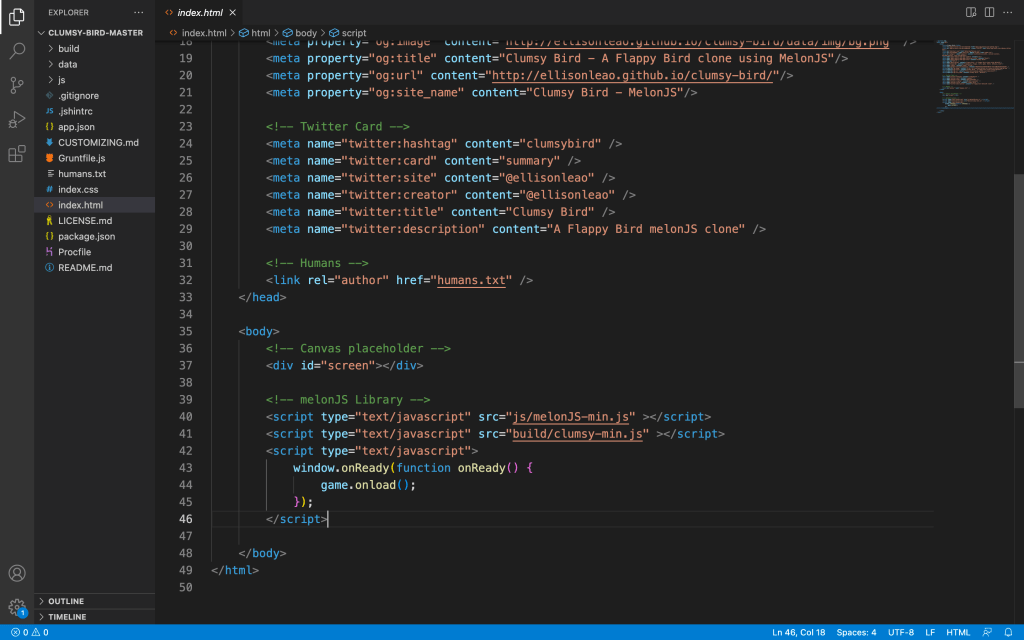
Task: Expand the data folder
Action: pos(67,64)
